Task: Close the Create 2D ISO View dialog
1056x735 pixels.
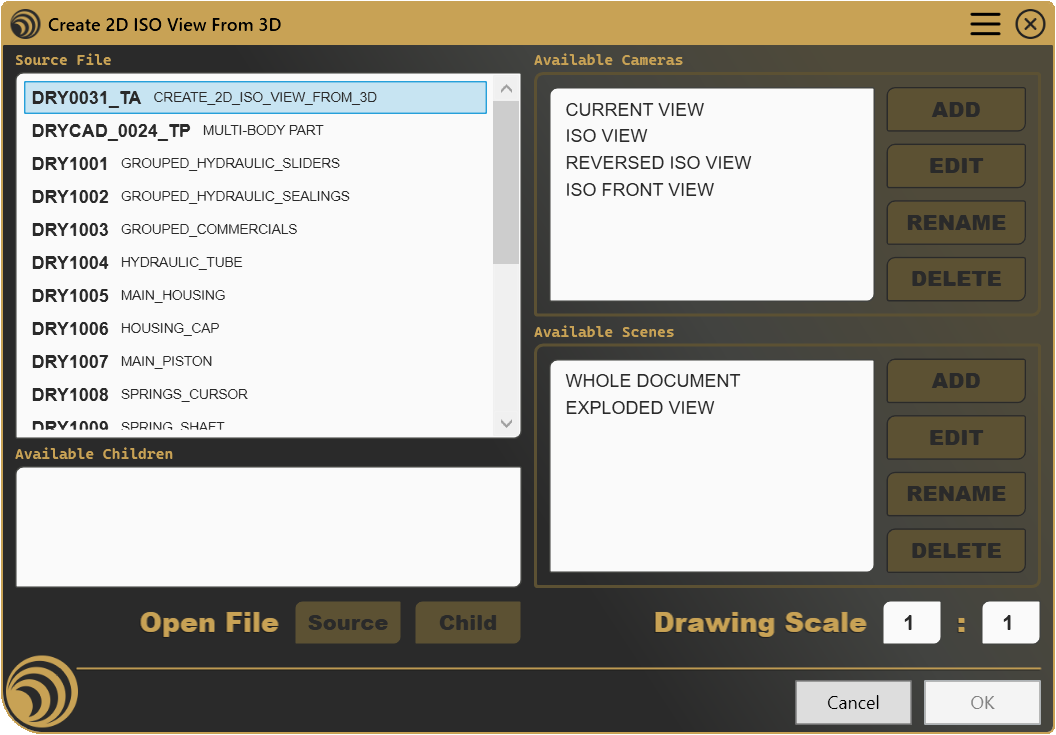Action: click(1030, 24)
